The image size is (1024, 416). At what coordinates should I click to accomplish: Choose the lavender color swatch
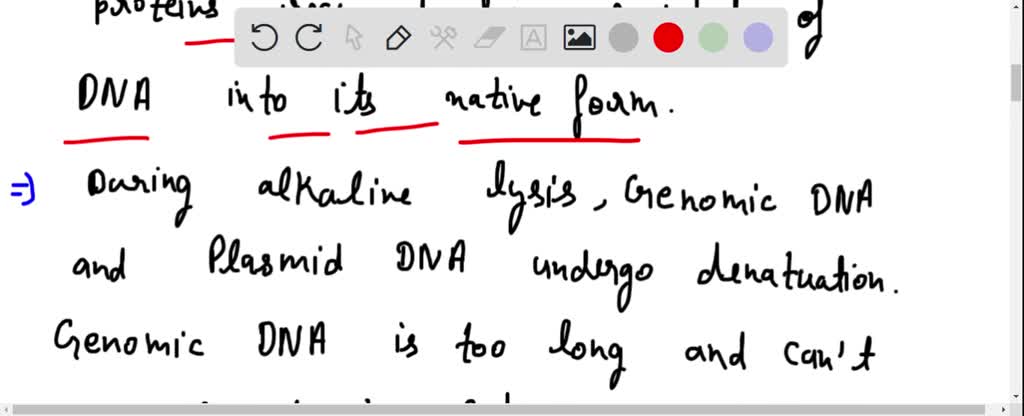[x=758, y=38]
